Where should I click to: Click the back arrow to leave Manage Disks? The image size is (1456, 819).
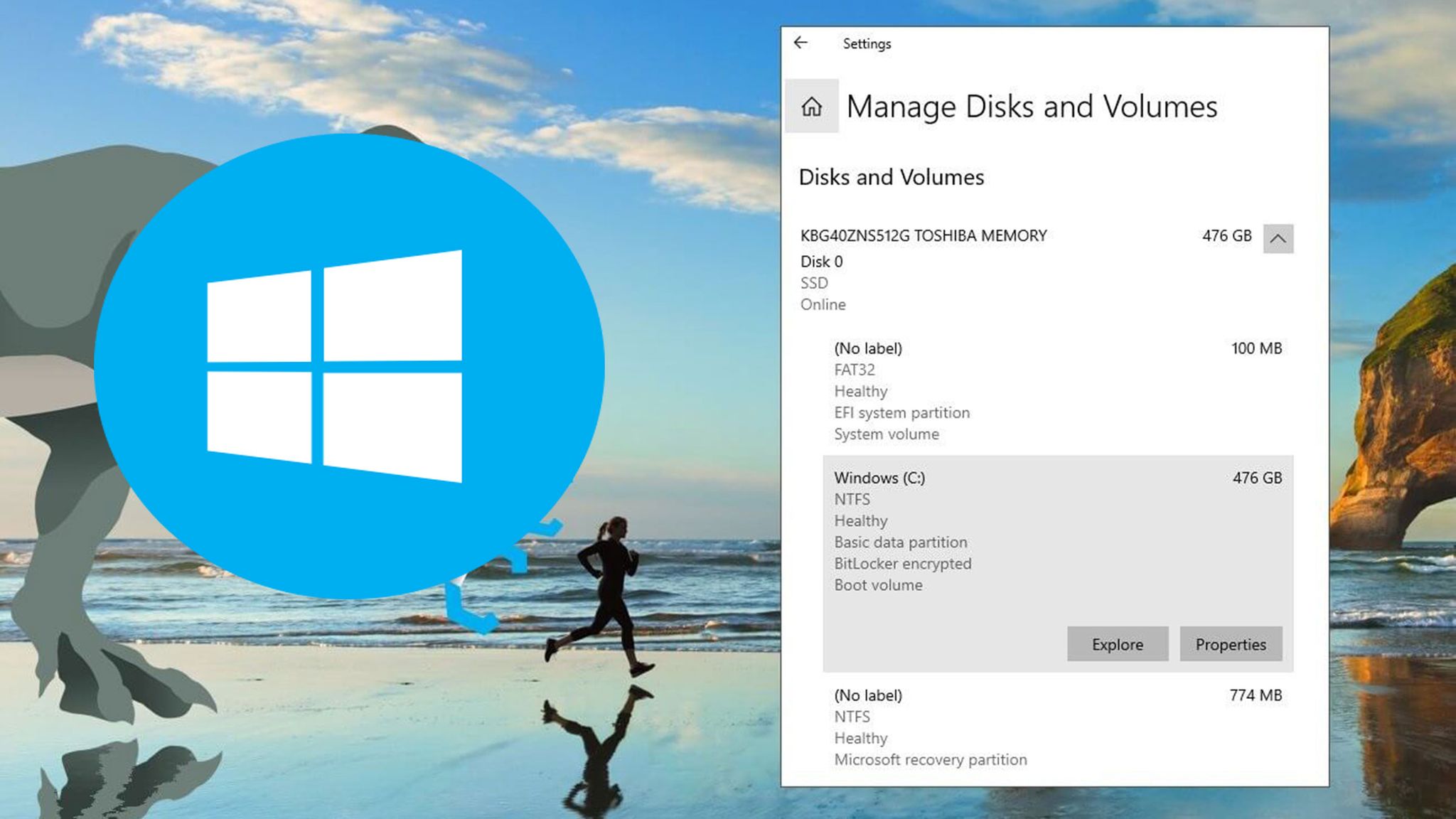801,43
